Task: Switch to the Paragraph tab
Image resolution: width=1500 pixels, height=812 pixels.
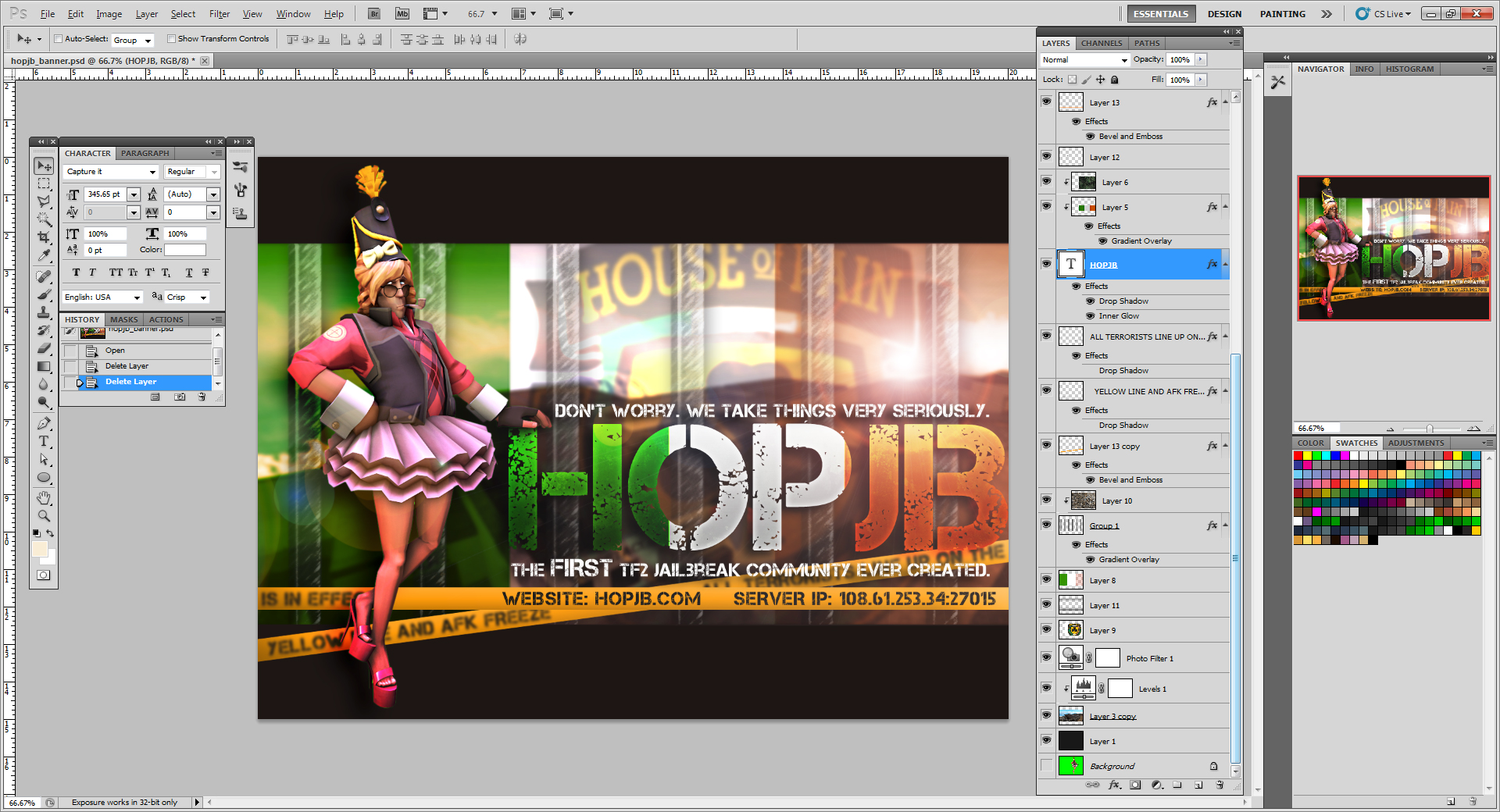Action: [x=145, y=153]
